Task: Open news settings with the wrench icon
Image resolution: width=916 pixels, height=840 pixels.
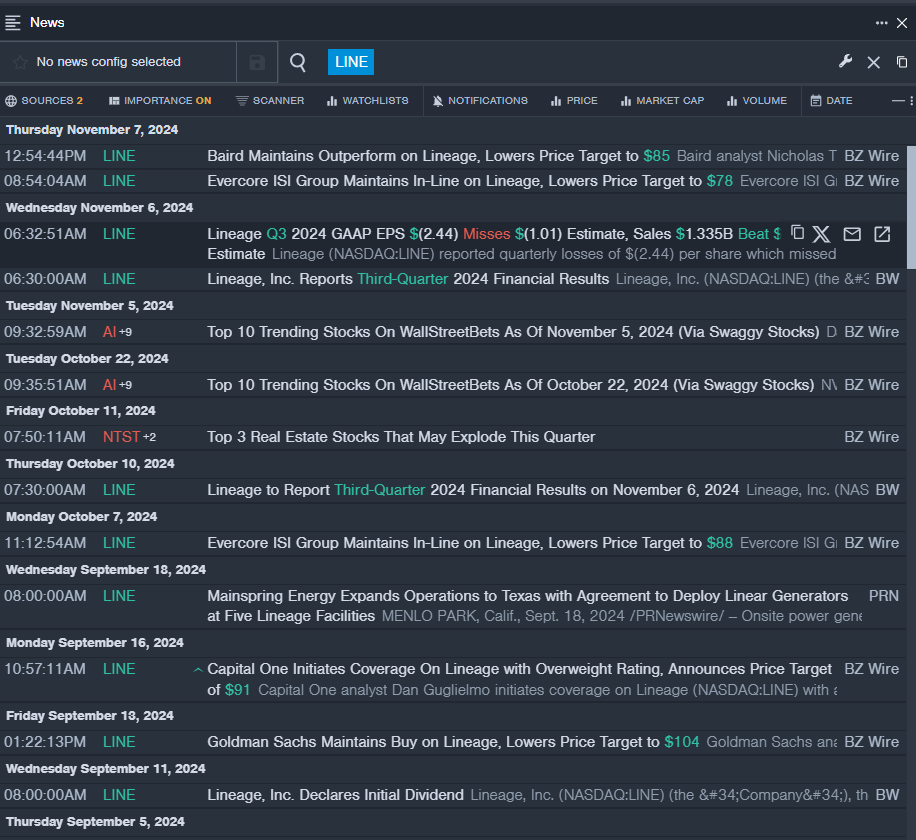Action: [x=845, y=62]
